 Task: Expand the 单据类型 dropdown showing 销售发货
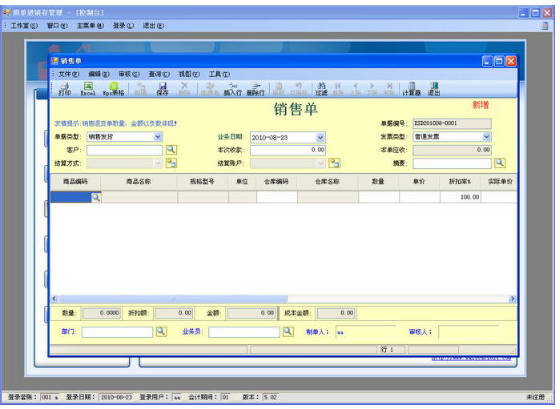(158, 137)
